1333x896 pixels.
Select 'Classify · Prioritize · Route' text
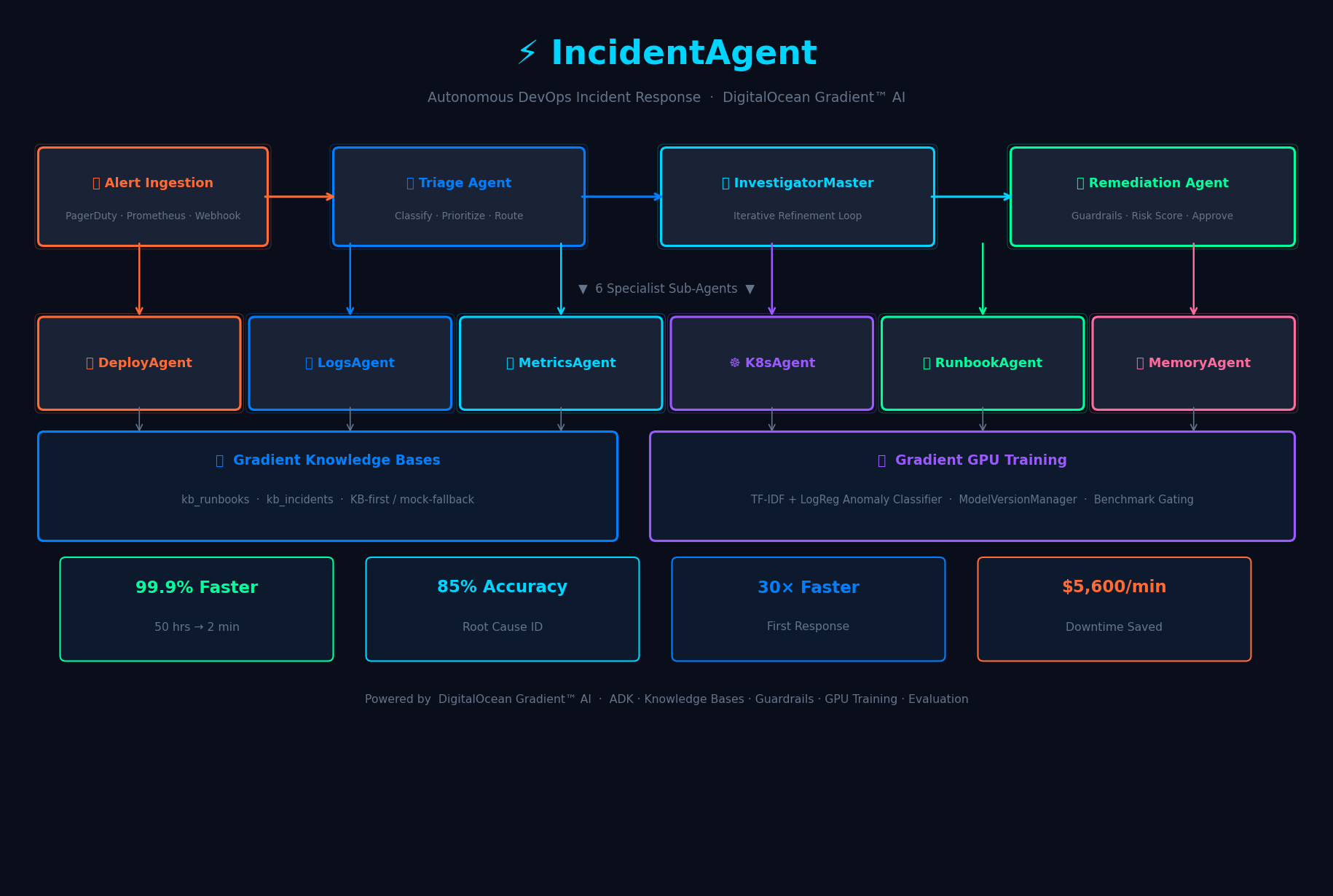point(459,216)
